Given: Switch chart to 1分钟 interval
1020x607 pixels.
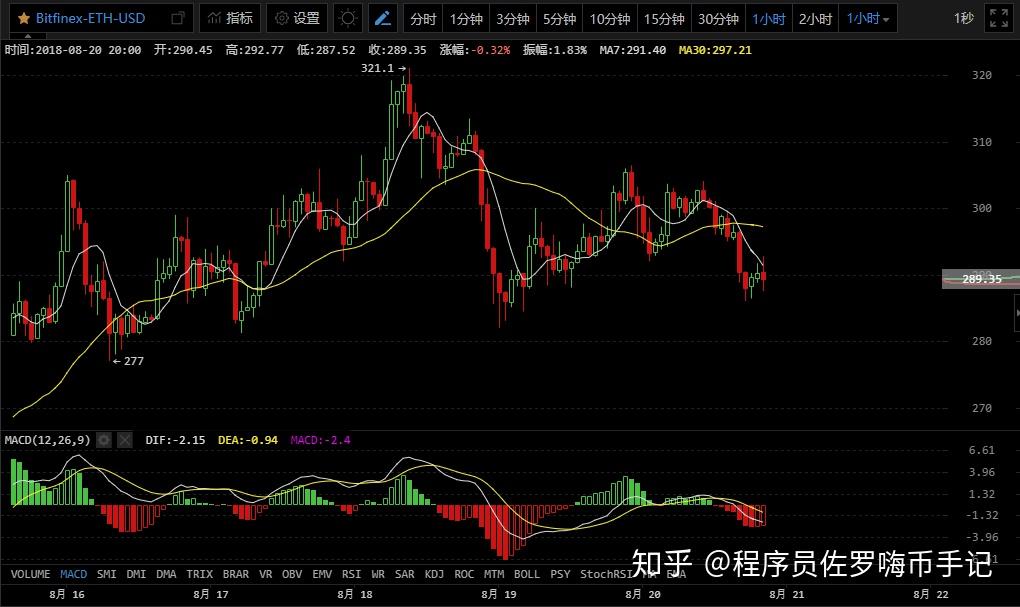Looking at the screenshot, I should click(x=466, y=19).
